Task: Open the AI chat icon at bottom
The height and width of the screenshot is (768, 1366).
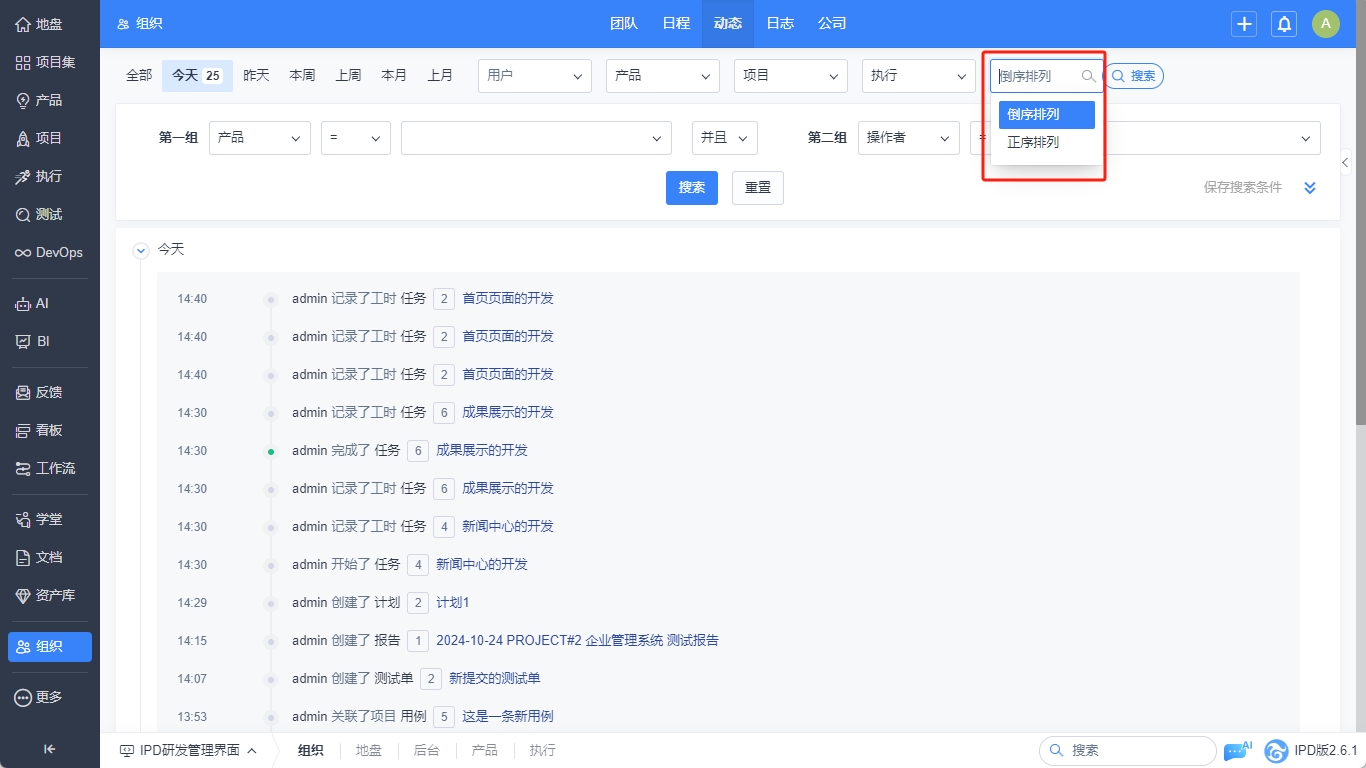Action: coord(1237,750)
